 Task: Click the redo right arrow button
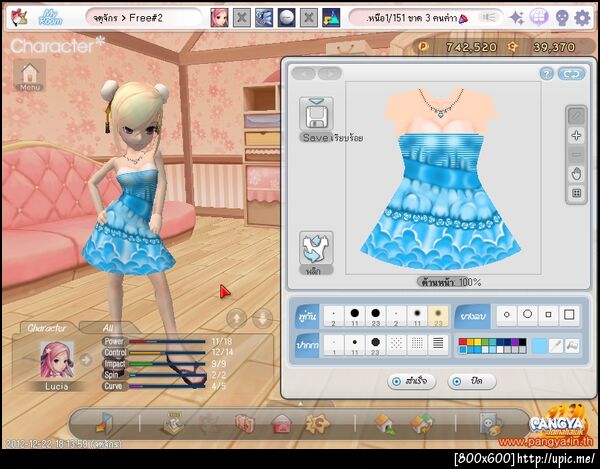(x=329, y=73)
